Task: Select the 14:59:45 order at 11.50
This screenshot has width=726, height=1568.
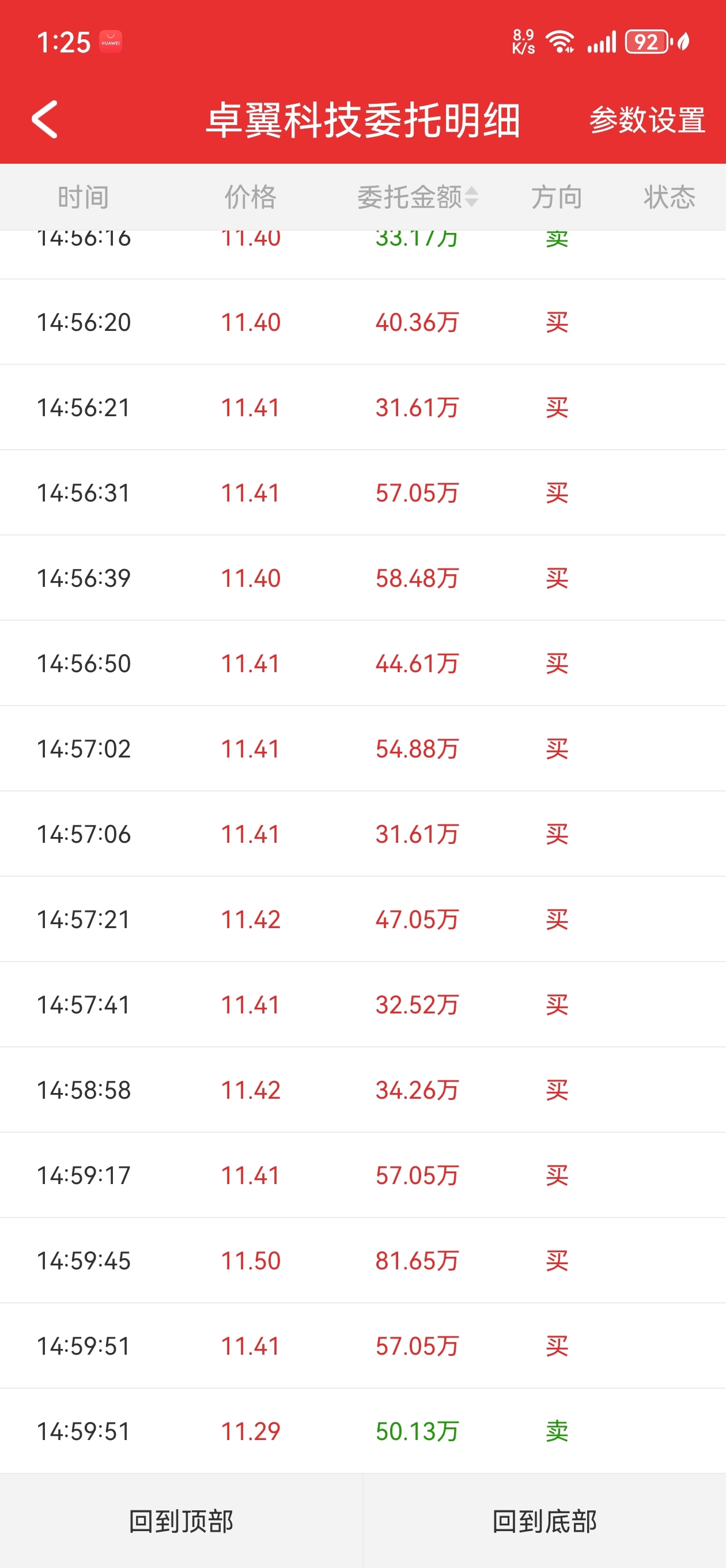Action: [x=362, y=1260]
